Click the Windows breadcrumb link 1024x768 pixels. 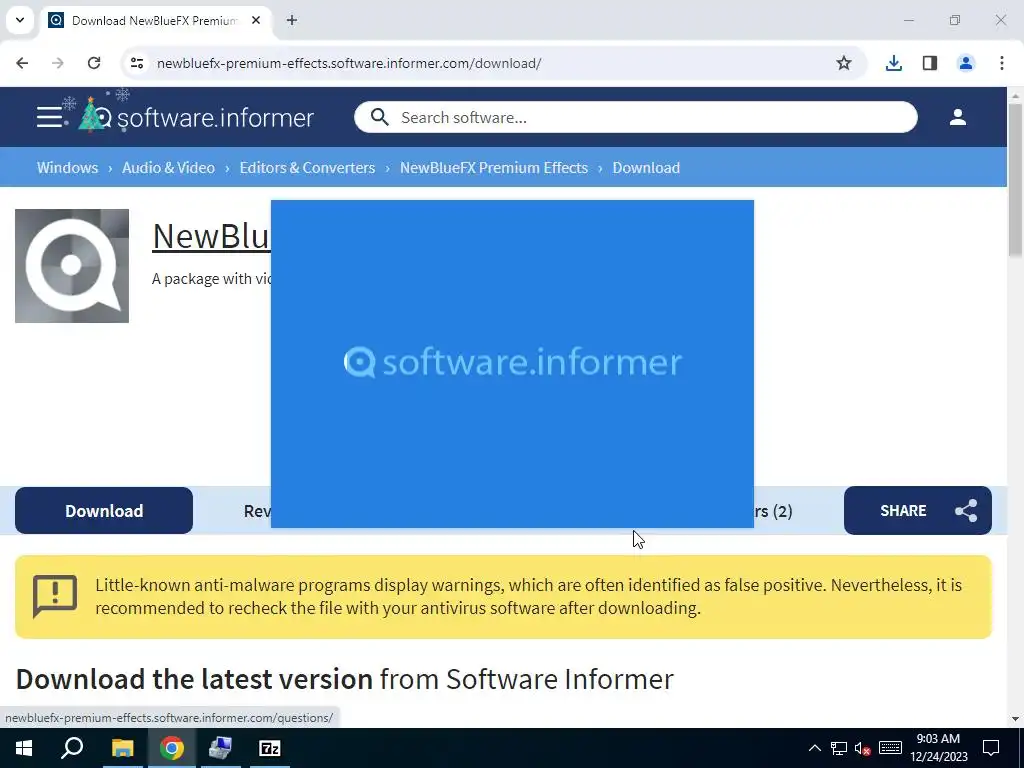click(x=67, y=168)
